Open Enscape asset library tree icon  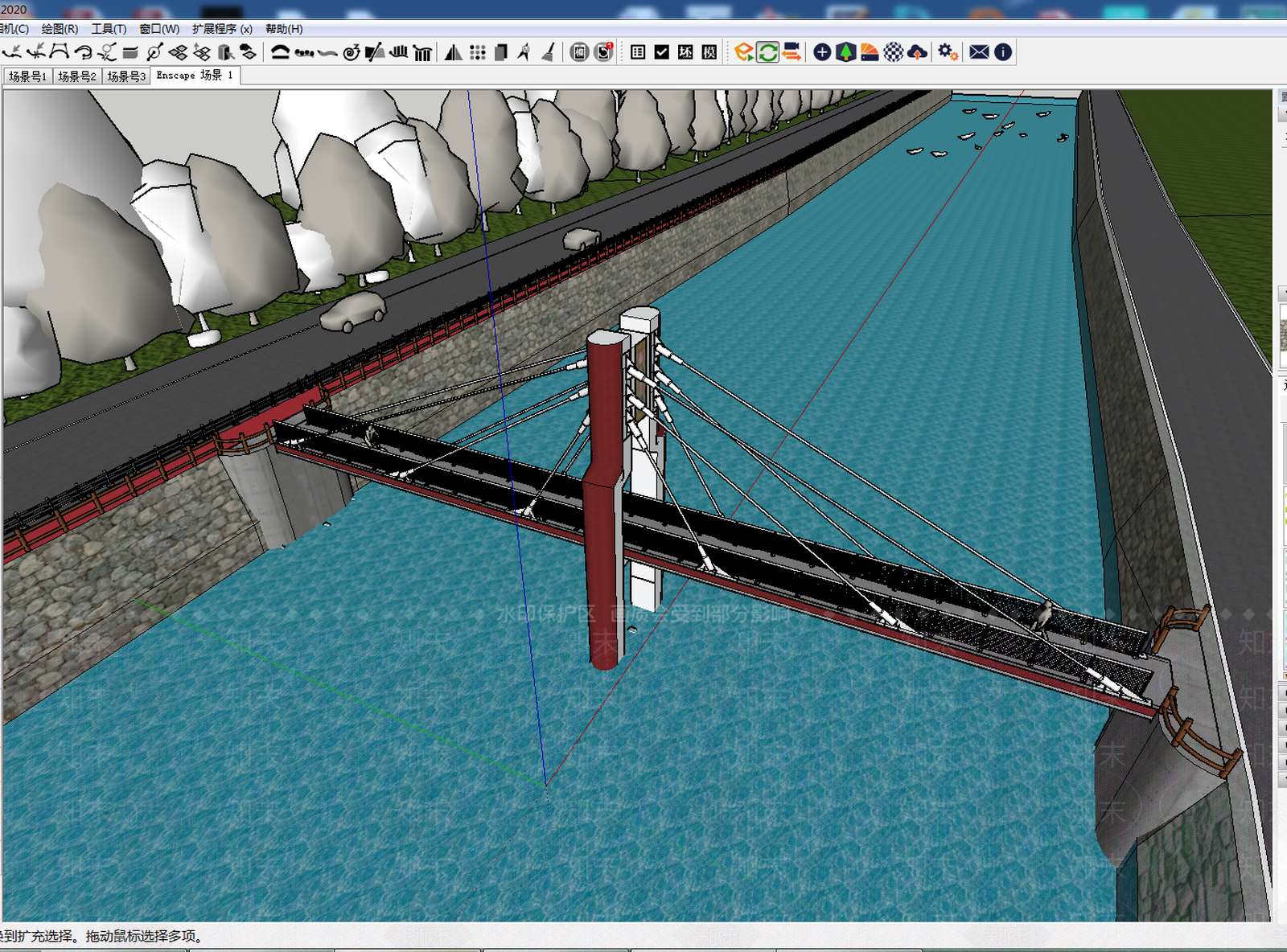click(x=845, y=52)
